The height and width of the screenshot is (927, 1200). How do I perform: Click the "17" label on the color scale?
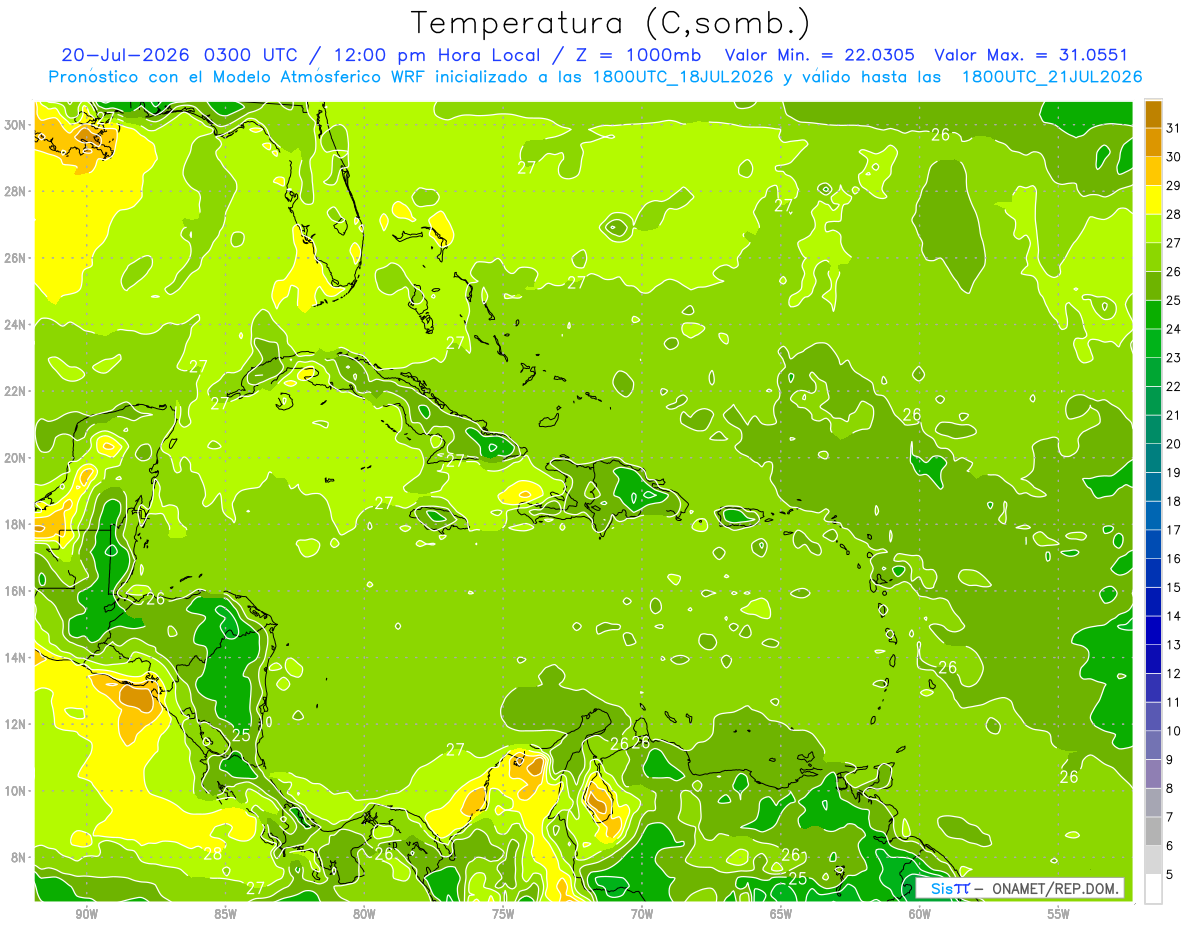tap(1174, 530)
